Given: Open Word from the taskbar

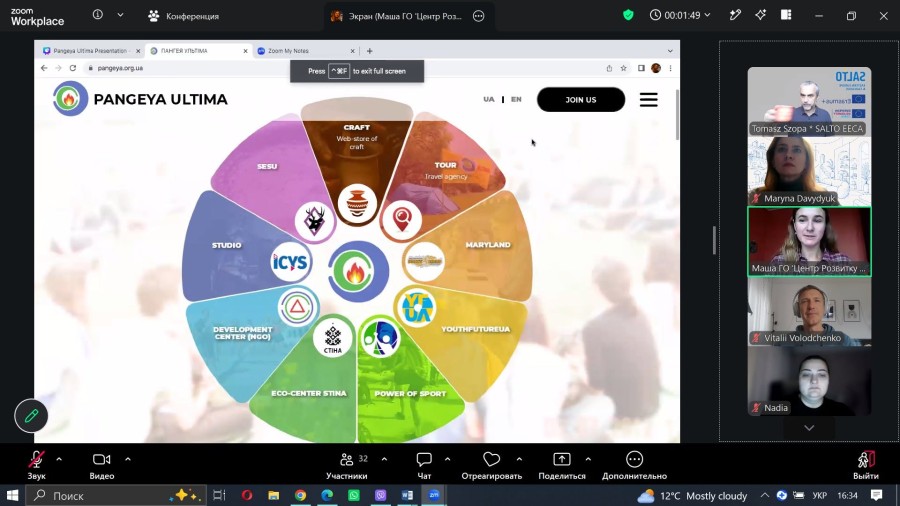Looking at the screenshot, I should click(407, 495).
